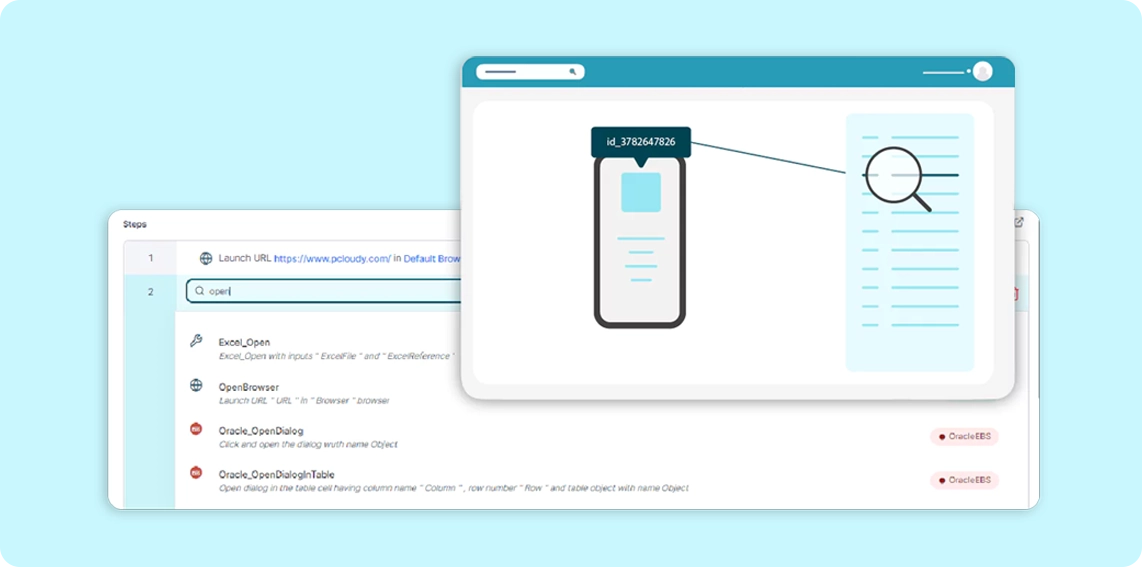Click the search icon in the top search pill
The height and width of the screenshot is (567, 1142).
tap(572, 72)
